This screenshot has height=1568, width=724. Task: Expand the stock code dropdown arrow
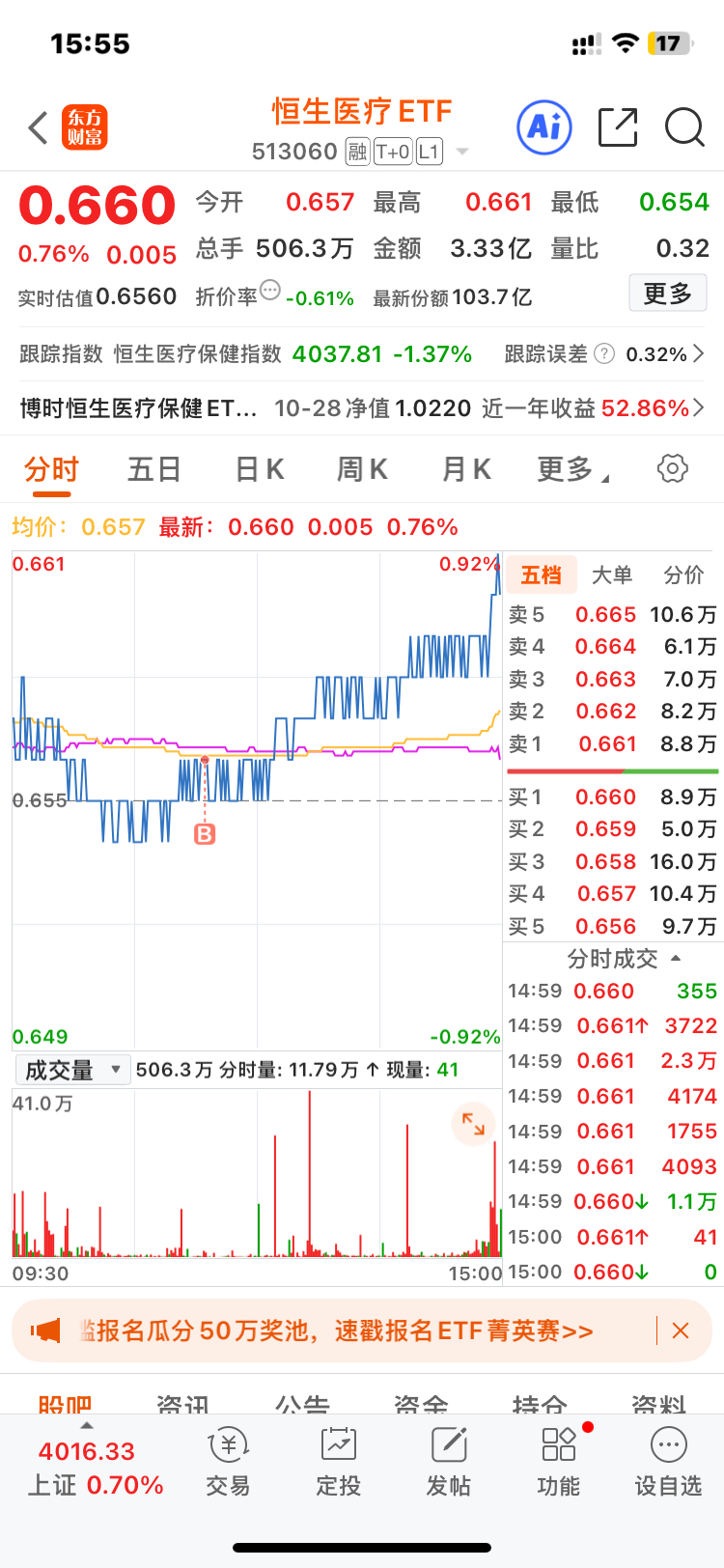click(462, 152)
